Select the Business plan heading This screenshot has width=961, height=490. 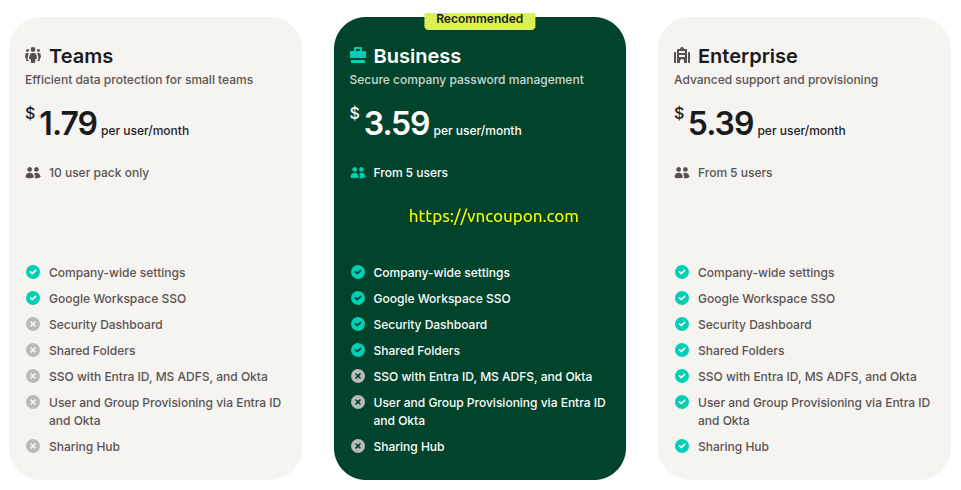(x=417, y=56)
